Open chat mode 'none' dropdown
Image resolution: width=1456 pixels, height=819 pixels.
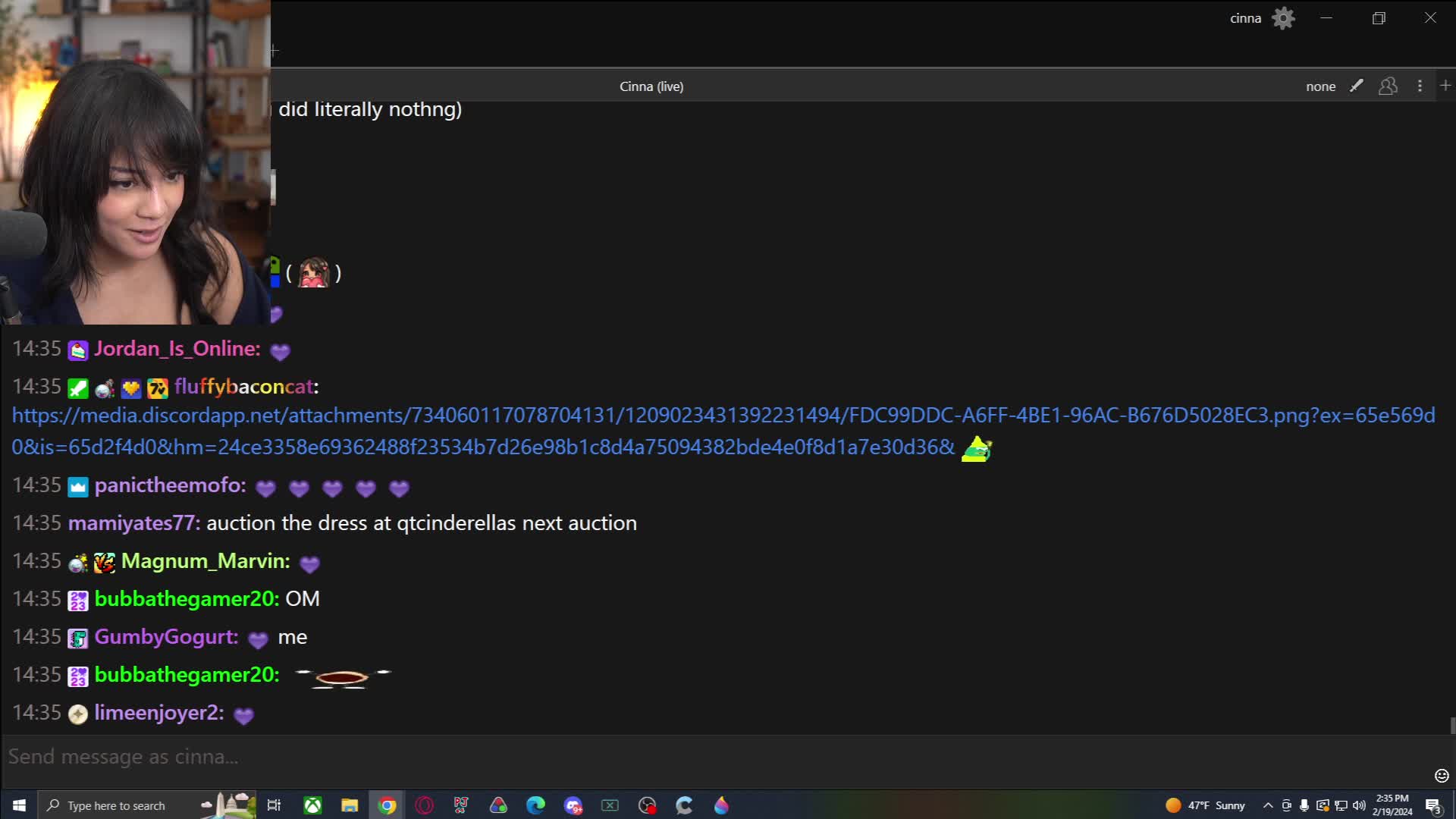tap(1320, 86)
